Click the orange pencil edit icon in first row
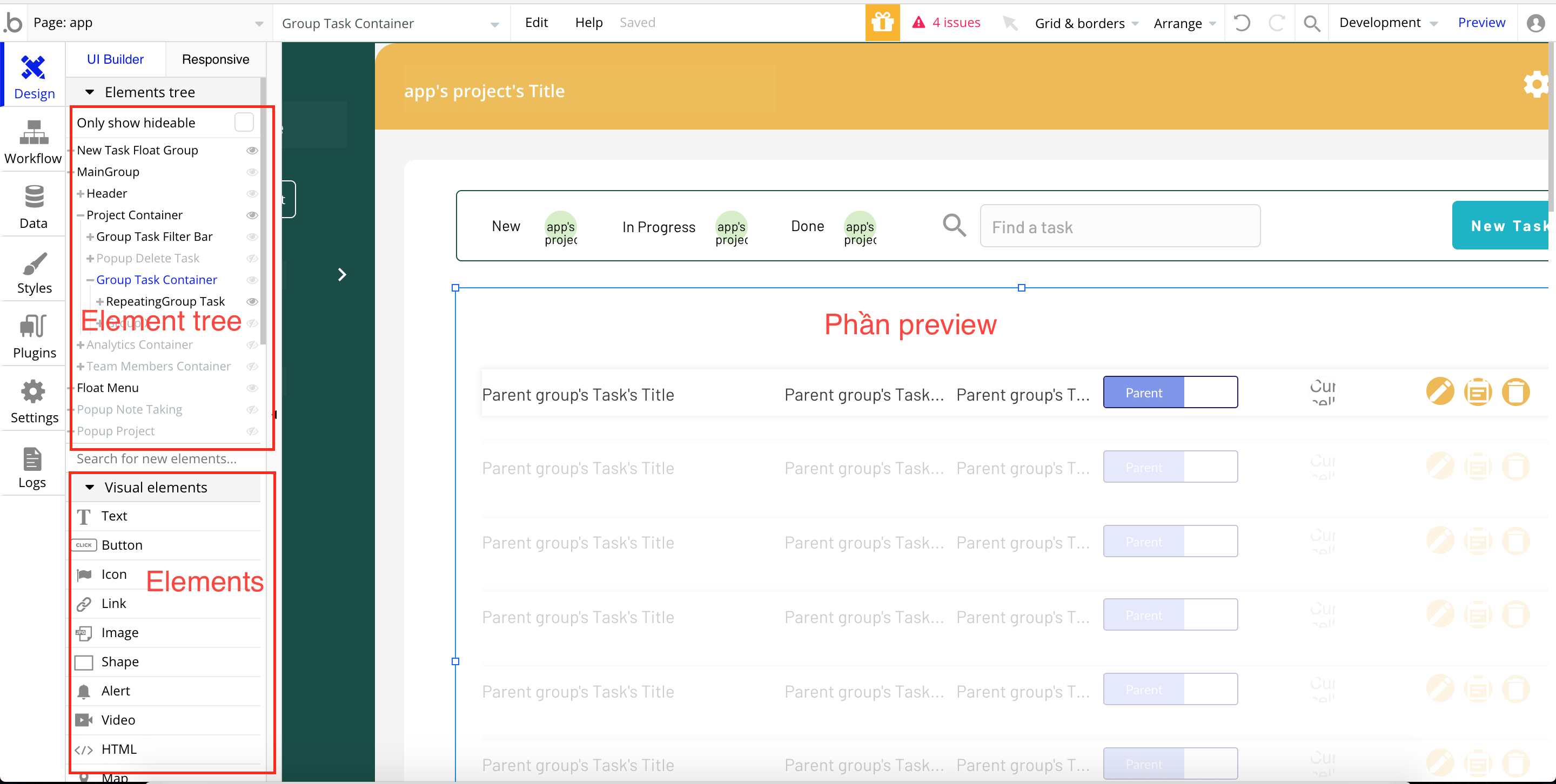The height and width of the screenshot is (784, 1556). coord(1439,391)
